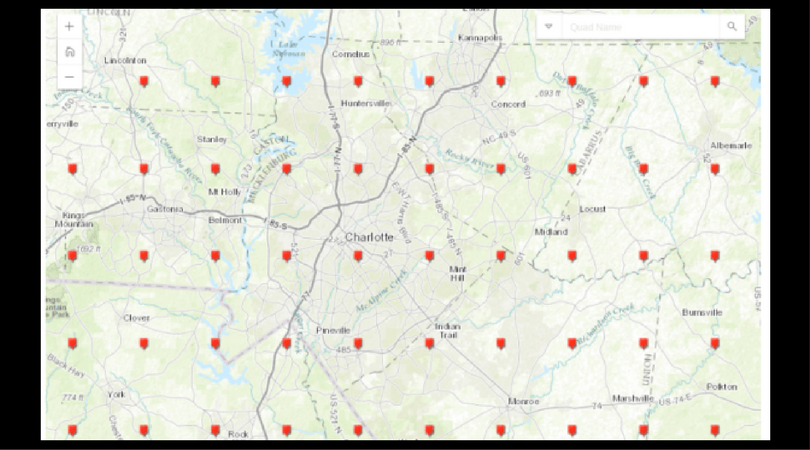This screenshot has height=450, width=810.
Task: Select the red marker below Pineville
Action: pyautogui.click(x=358, y=344)
